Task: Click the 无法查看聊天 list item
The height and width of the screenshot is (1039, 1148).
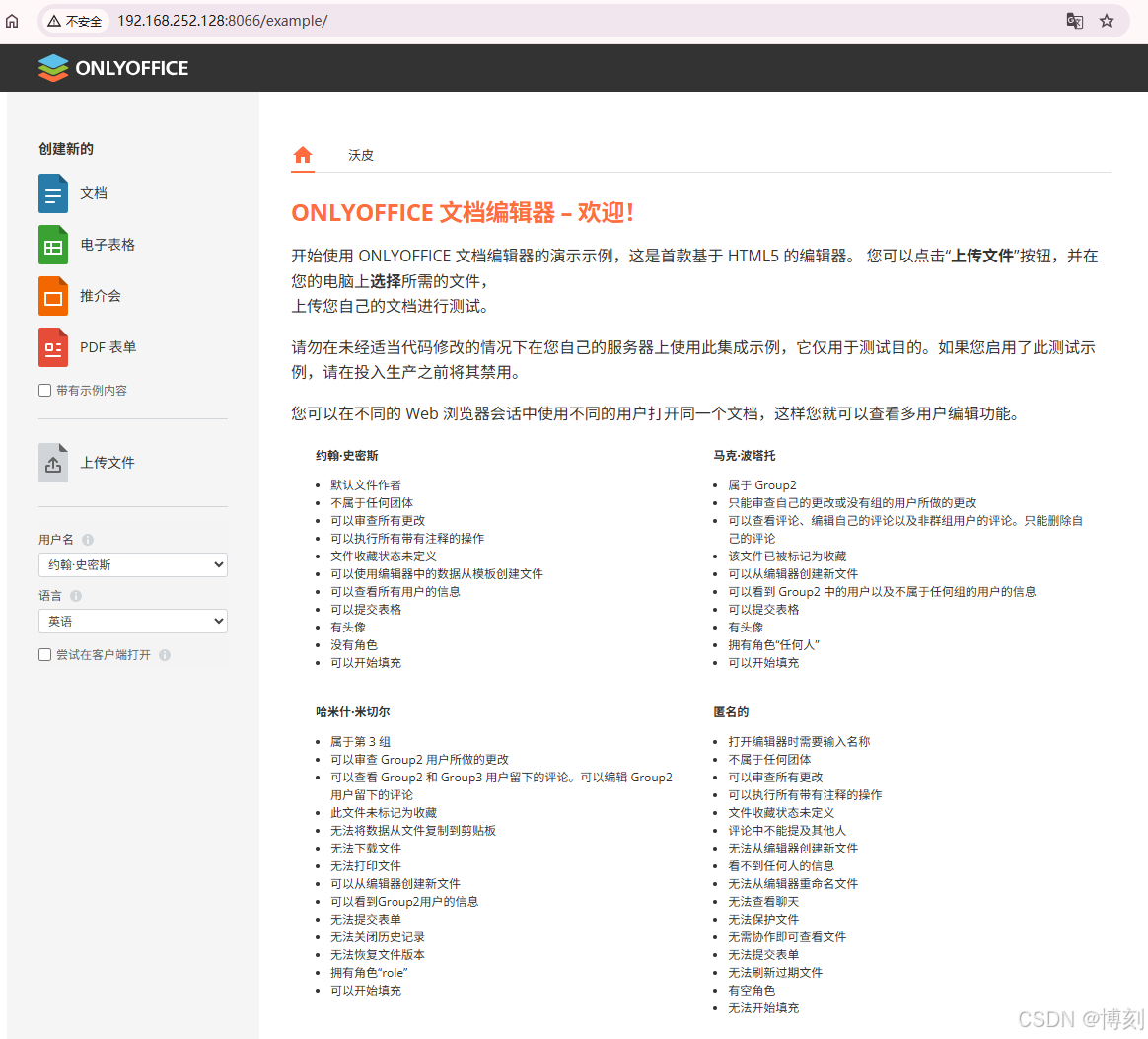Action: [763, 902]
